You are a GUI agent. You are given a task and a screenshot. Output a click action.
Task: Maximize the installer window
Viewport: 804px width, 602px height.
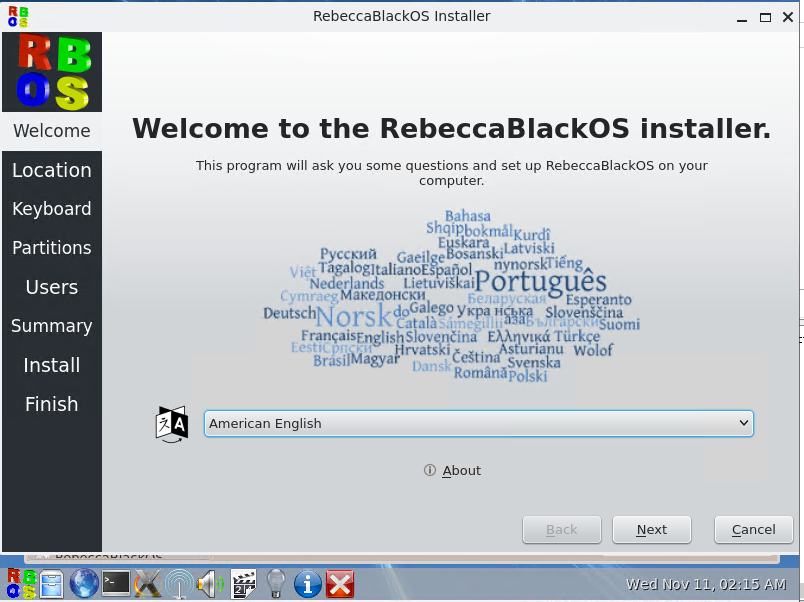[x=765, y=17]
